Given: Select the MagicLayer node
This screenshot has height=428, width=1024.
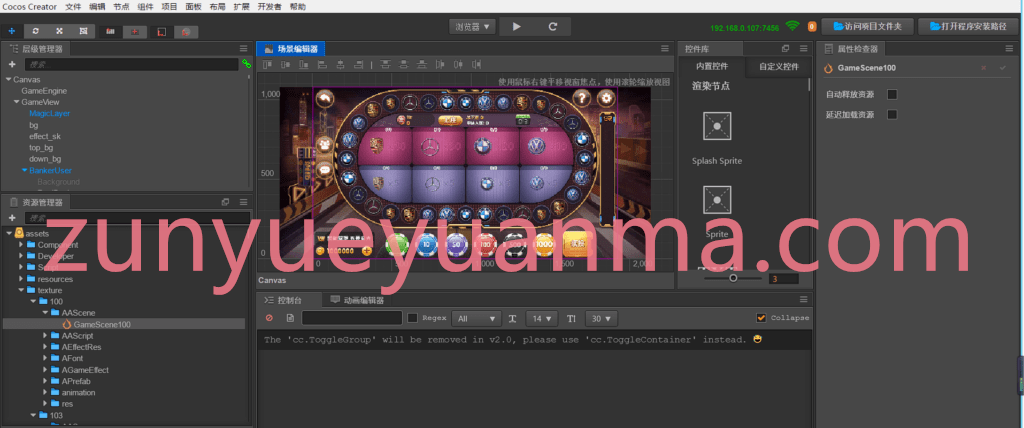Looking at the screenshot, I should pos(50,114).
